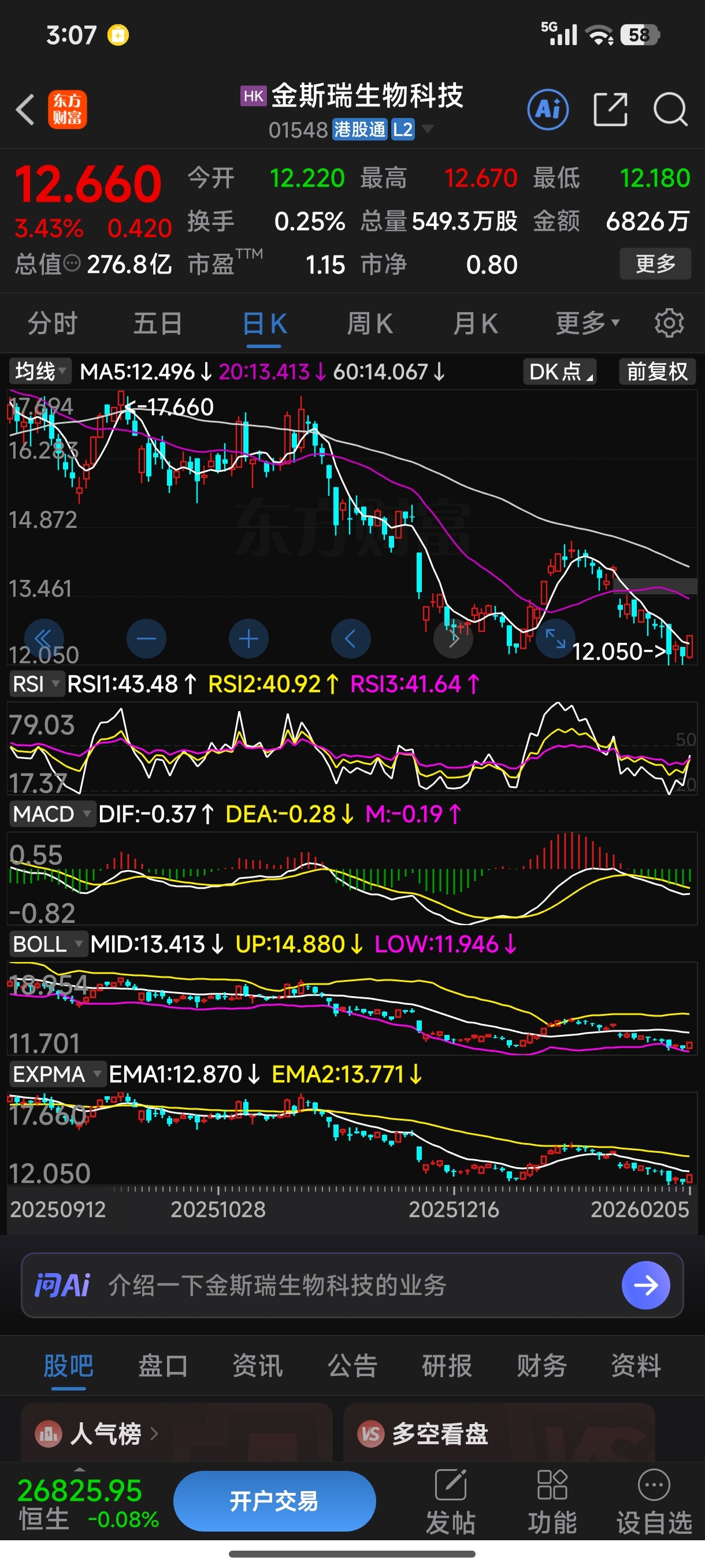705x1568 pixels.
Task: Move chart left with single chevron
Action: [x=350, y=638]
